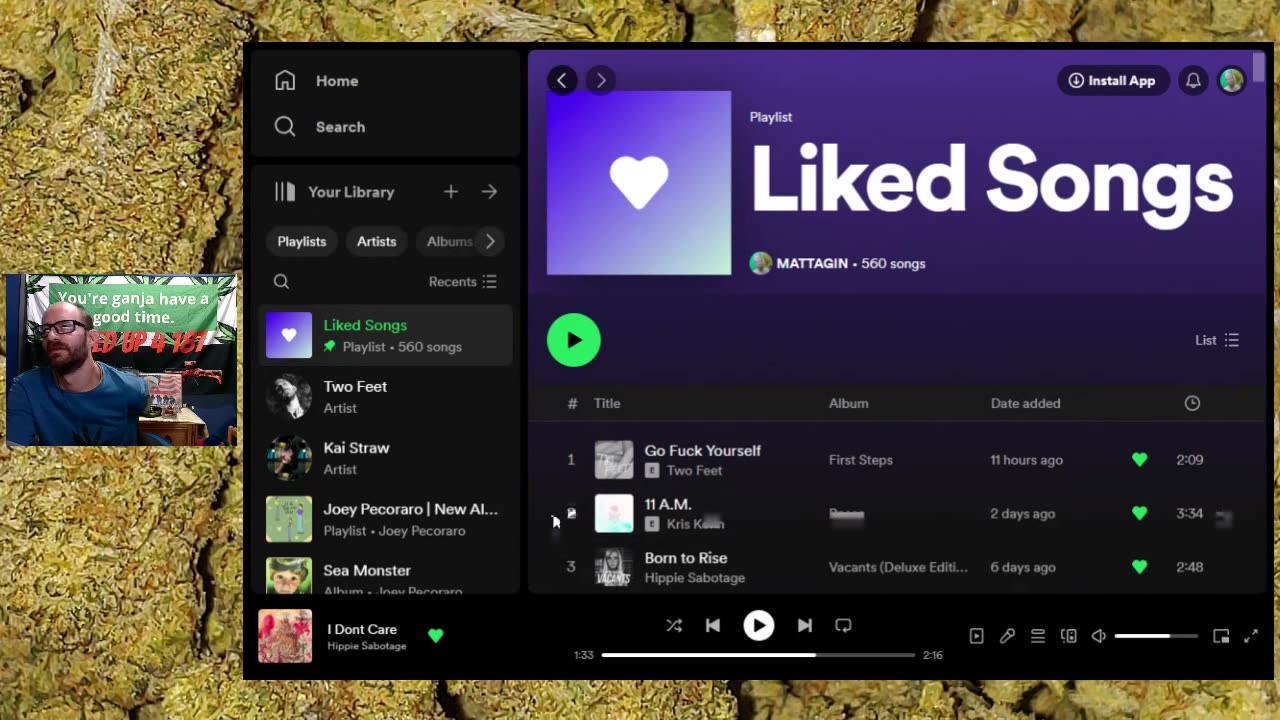Click the Install App button
This screenshot has width=1280, height=720.
click(x=1112, y=81)
